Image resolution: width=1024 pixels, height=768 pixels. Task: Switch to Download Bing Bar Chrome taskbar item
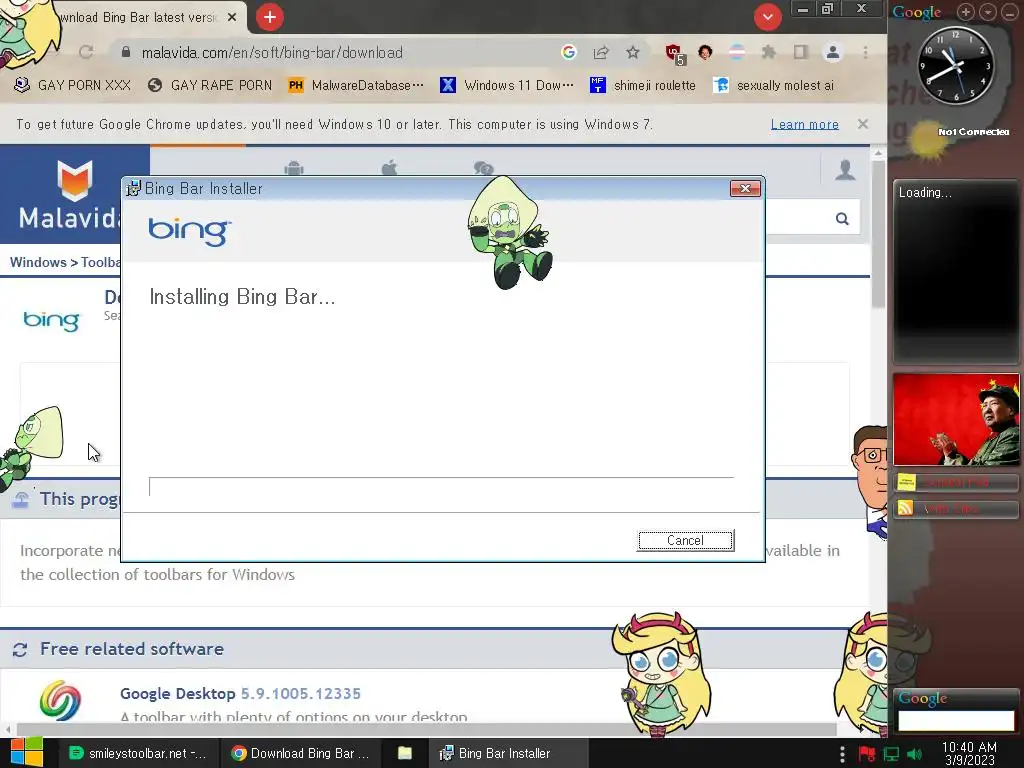(x=300, y=753)
